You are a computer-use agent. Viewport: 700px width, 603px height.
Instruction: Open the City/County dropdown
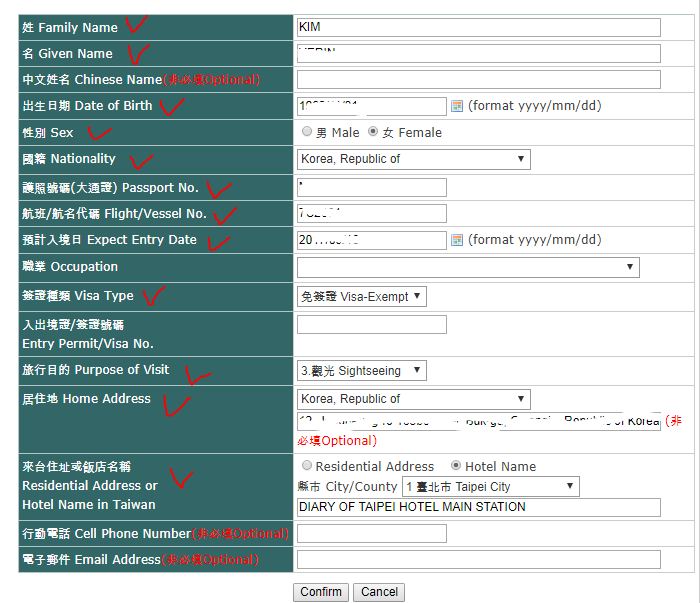pos(491,487)
